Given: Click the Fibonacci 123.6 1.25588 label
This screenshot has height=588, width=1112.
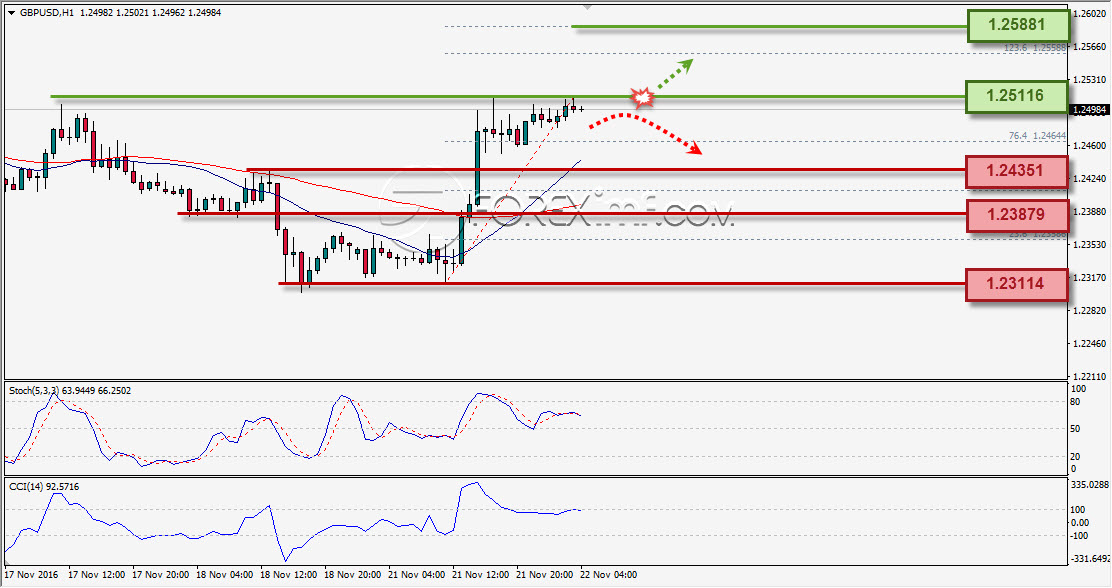Looking at the screenshot, I should [1035, 48].
